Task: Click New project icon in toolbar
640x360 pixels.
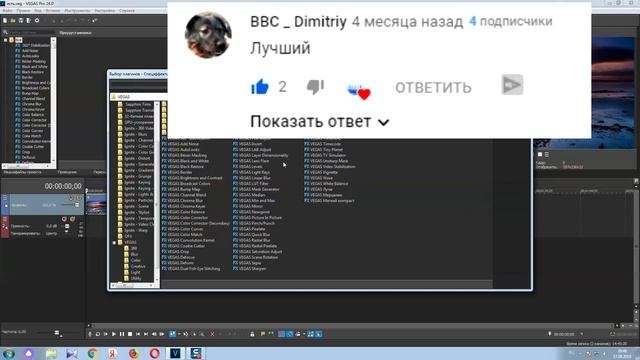Action: 5,20
